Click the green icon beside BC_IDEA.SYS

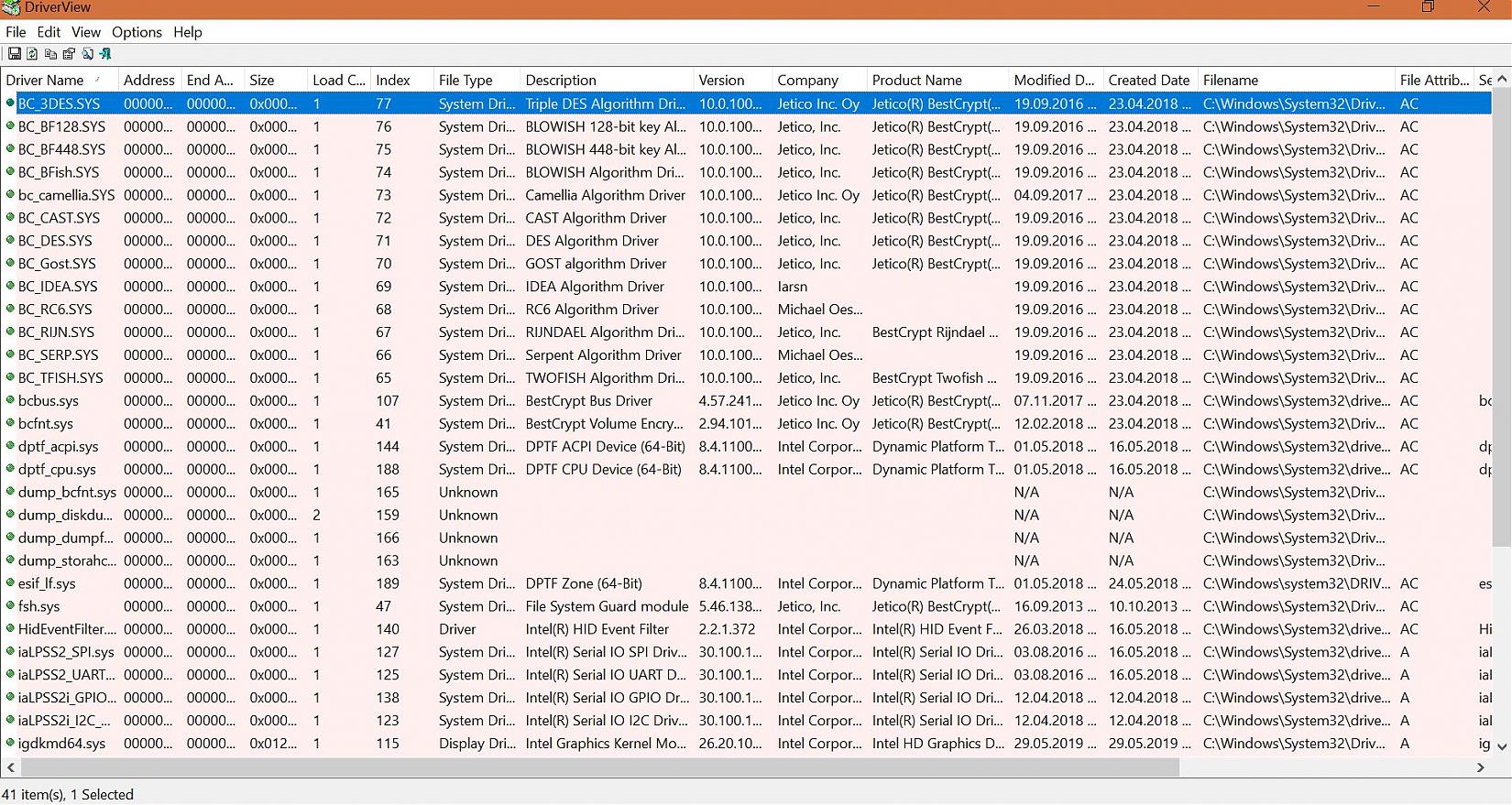(11, 287)
